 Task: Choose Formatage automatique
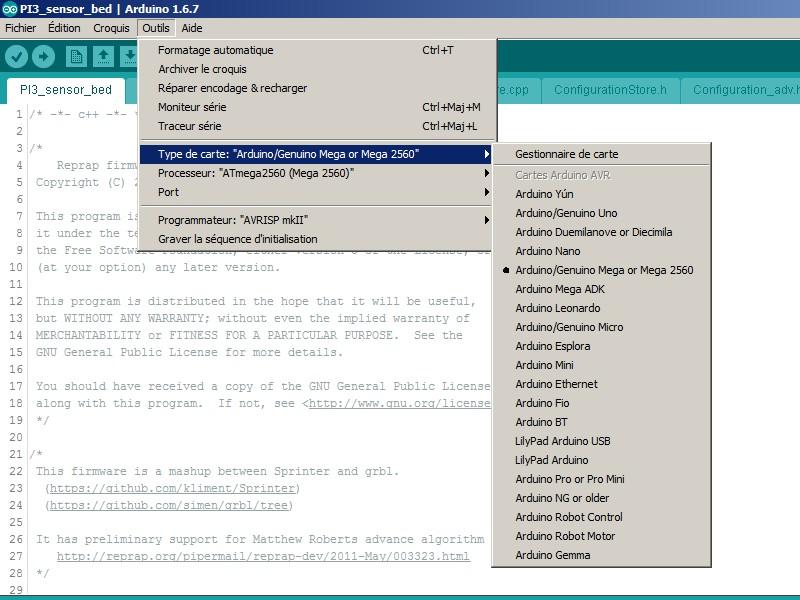317,50
